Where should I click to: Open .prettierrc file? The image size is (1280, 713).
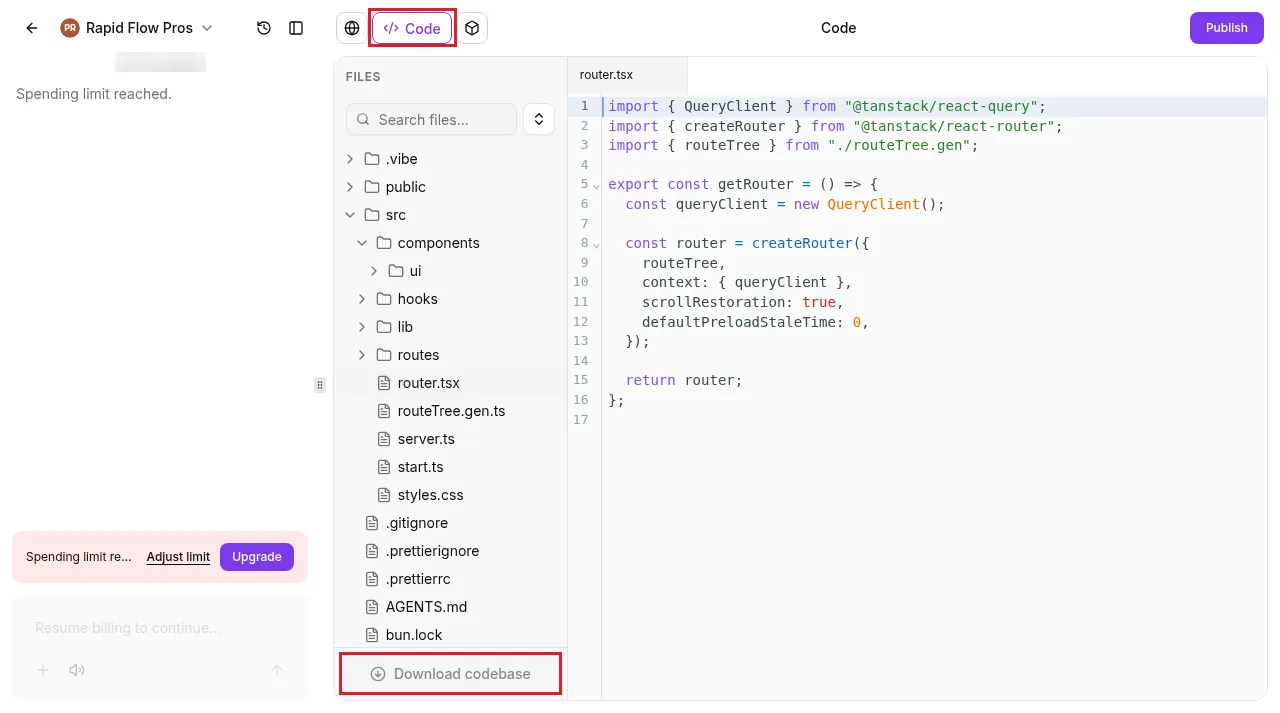tap(418, 579)
